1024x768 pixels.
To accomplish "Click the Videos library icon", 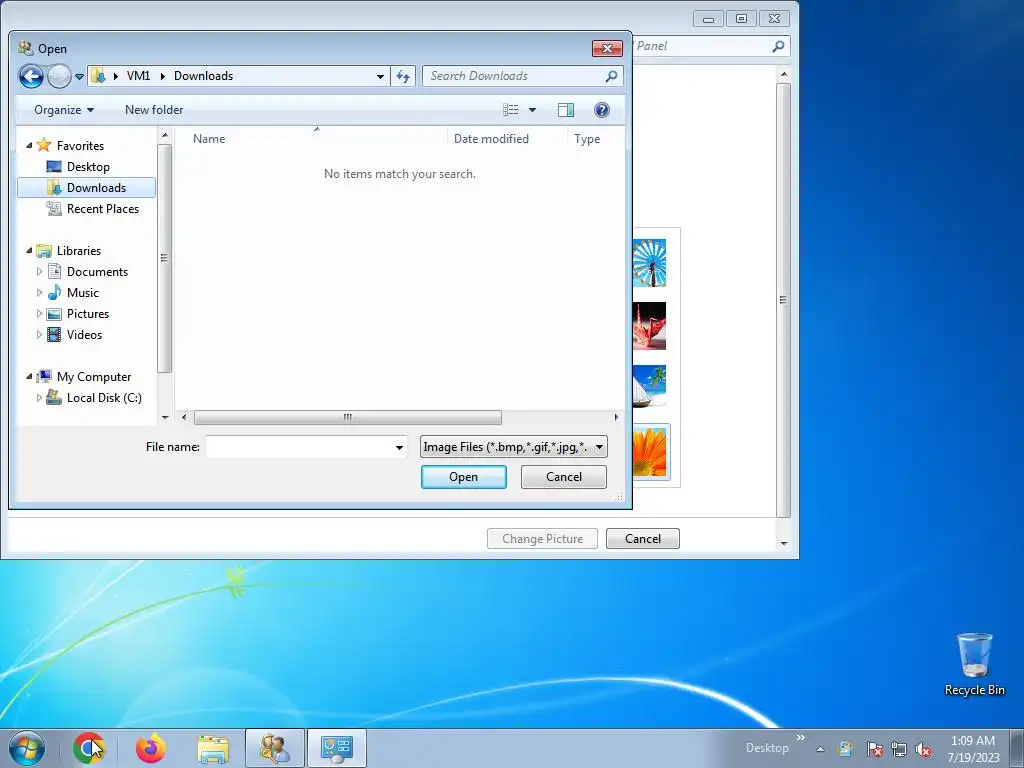I will click(55, 334).
